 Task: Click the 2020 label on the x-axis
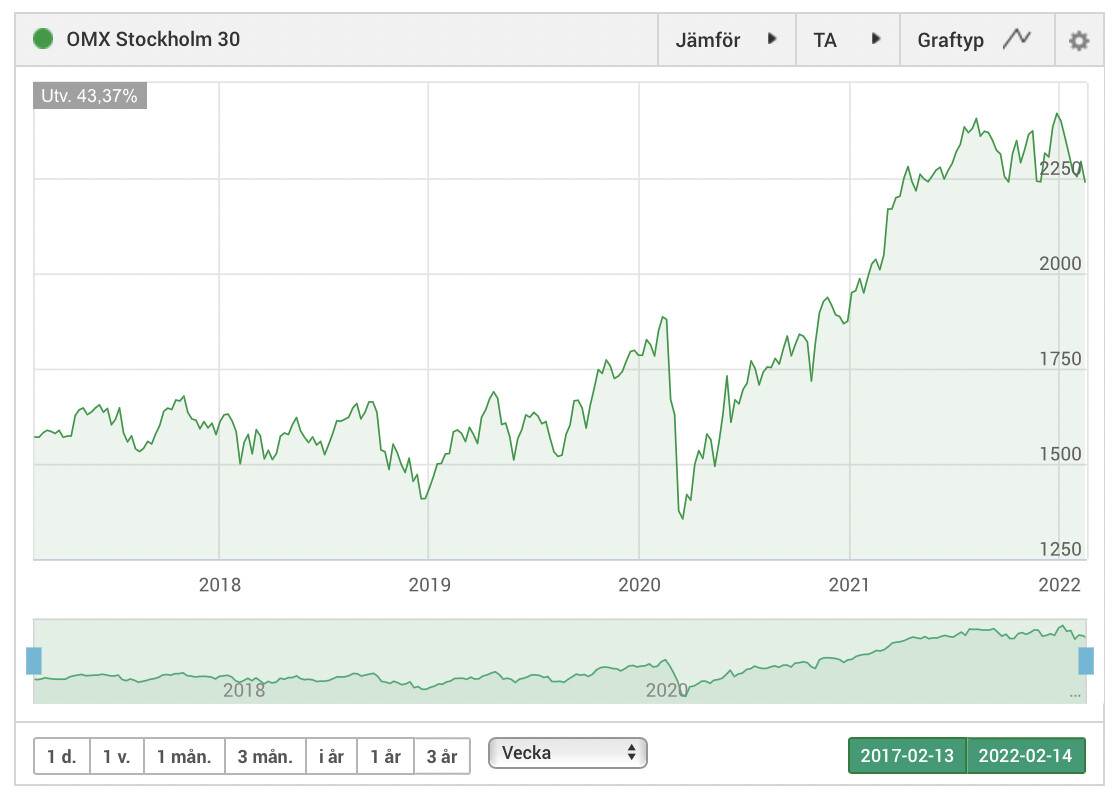coord(639,585)
